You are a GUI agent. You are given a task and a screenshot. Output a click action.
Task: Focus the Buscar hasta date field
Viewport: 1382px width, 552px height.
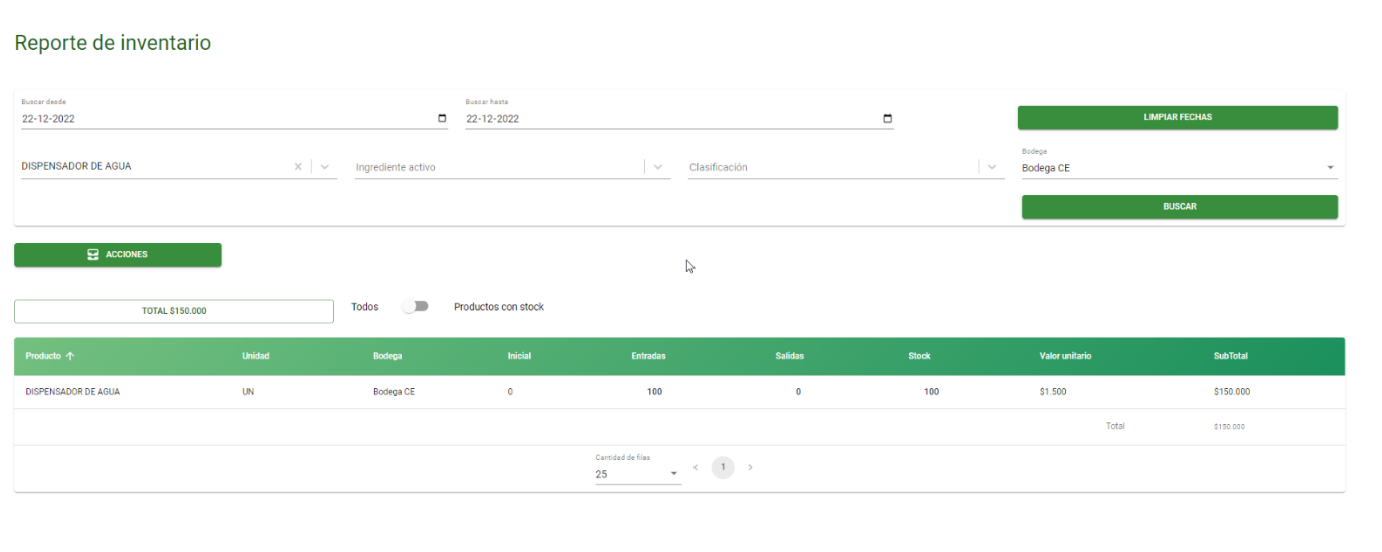679,119
